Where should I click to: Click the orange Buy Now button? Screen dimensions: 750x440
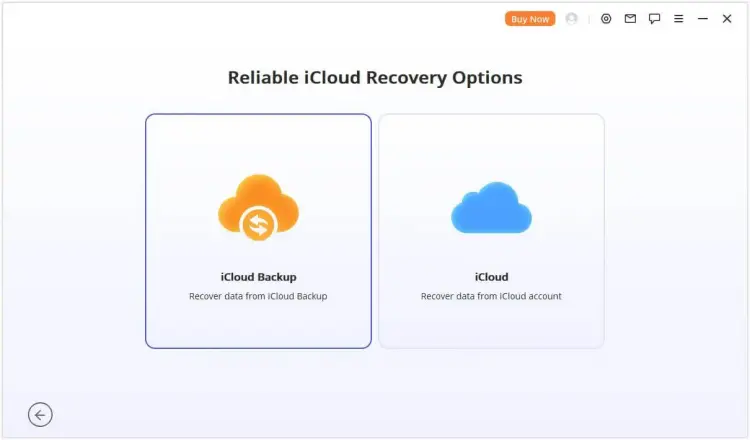(x=530, y=19)
